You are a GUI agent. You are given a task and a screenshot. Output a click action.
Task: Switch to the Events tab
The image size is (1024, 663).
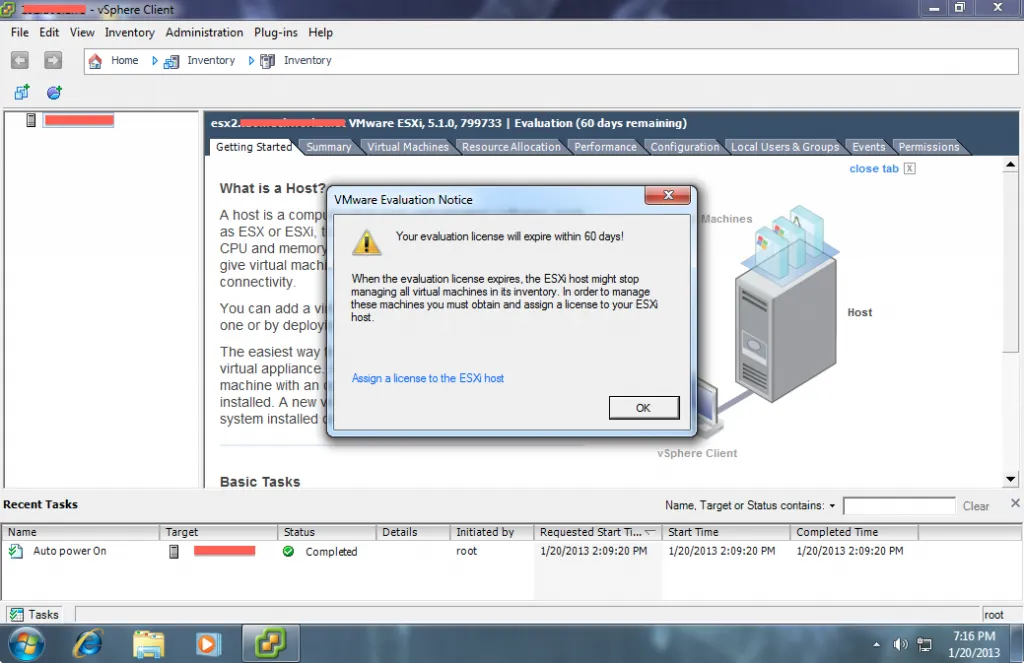point(869,147)
